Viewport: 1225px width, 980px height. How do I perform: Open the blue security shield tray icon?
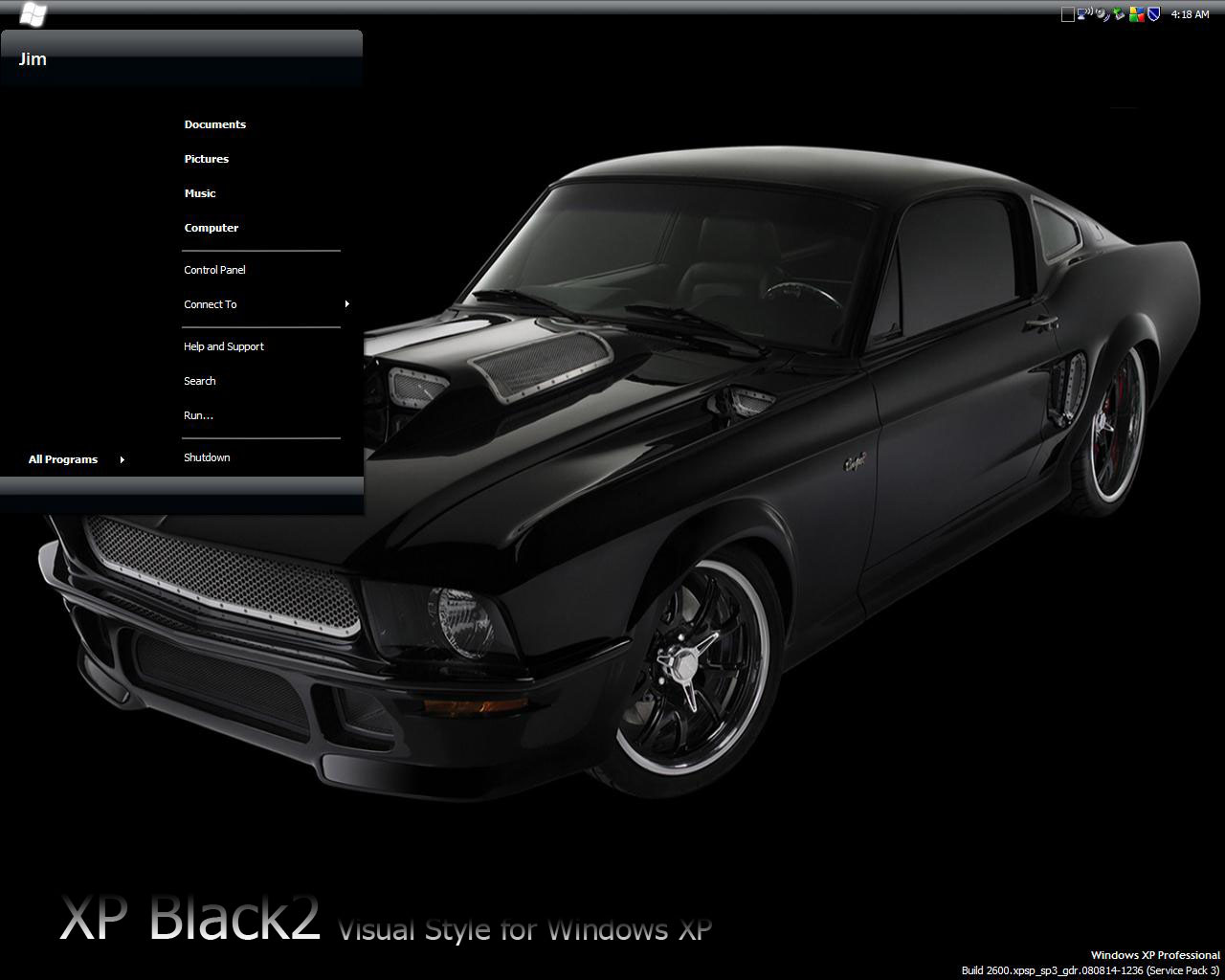[x=1153, y=14]
